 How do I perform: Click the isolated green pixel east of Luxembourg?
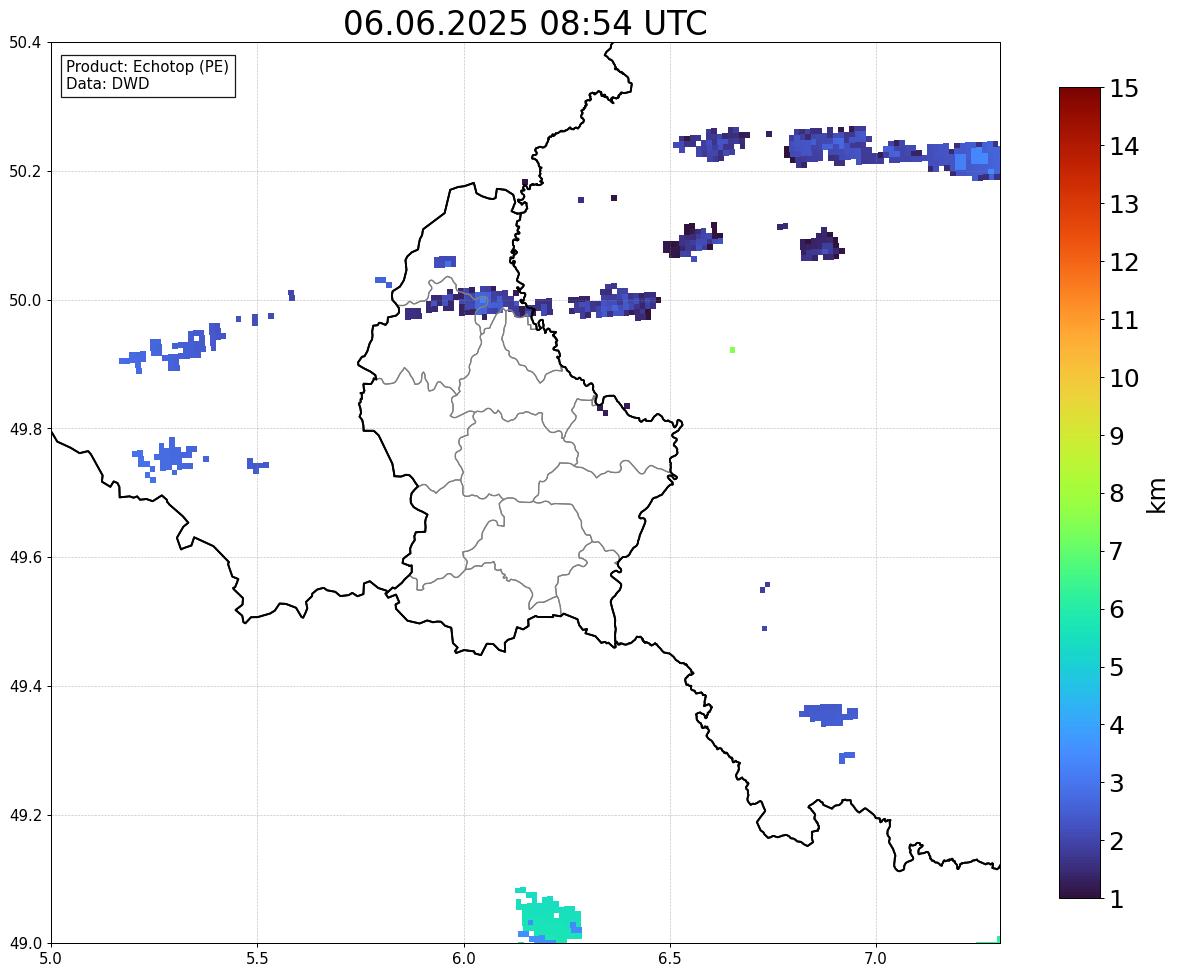point(732,350)
